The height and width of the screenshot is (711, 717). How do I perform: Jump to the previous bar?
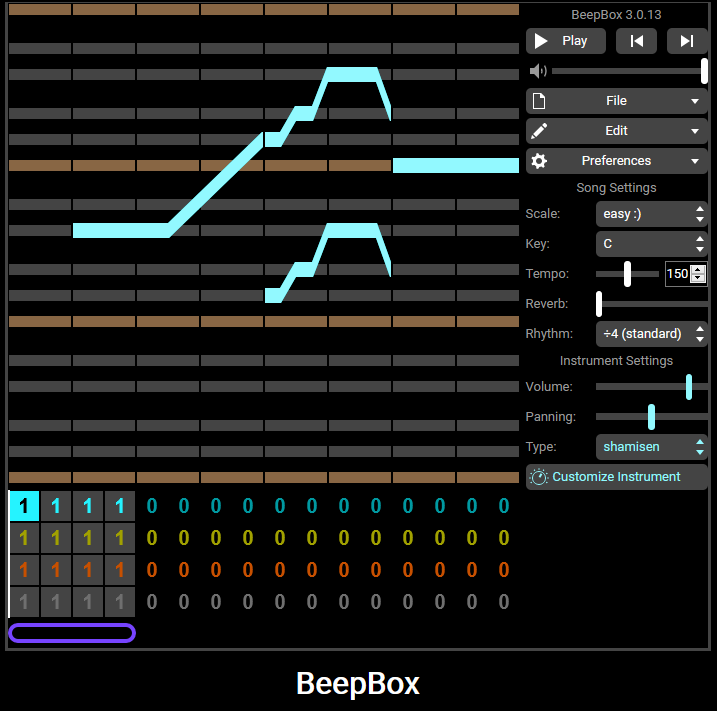coord(637,41)
